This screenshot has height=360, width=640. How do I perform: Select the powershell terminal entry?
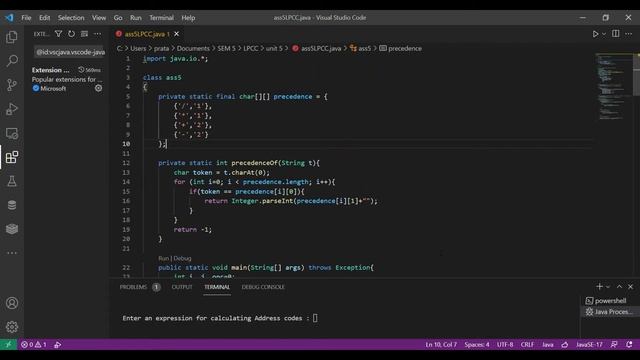click(x=610, y=301)
